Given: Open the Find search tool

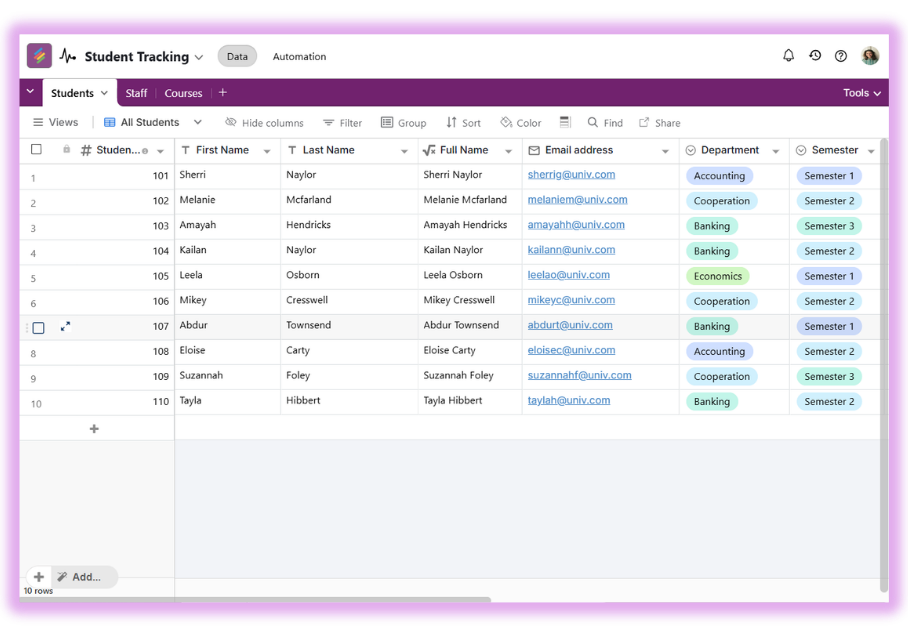Looking at the screenshot, I should tap(605, 123).
